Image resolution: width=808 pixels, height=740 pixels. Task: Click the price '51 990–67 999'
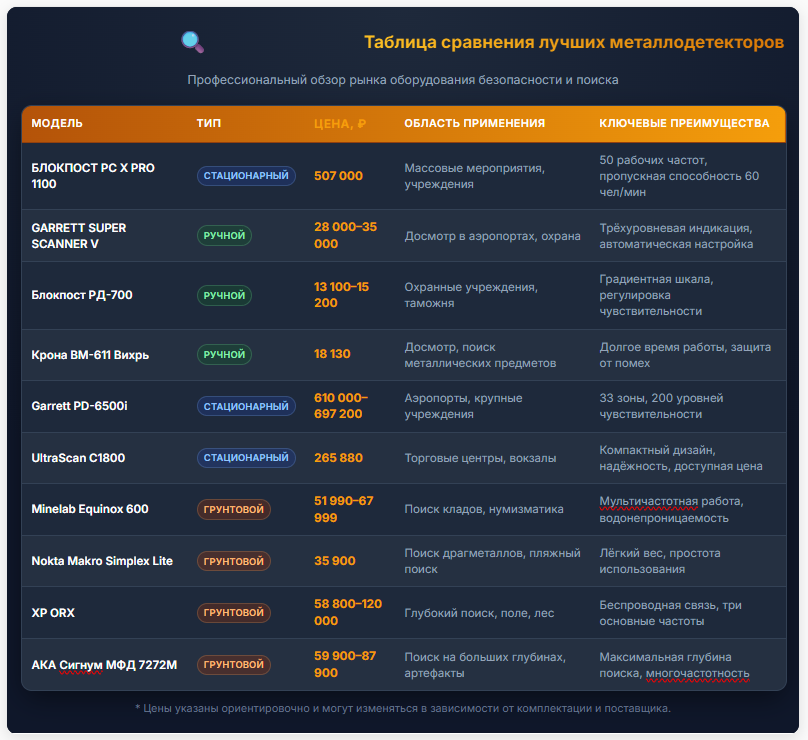(x=344, y=509)
